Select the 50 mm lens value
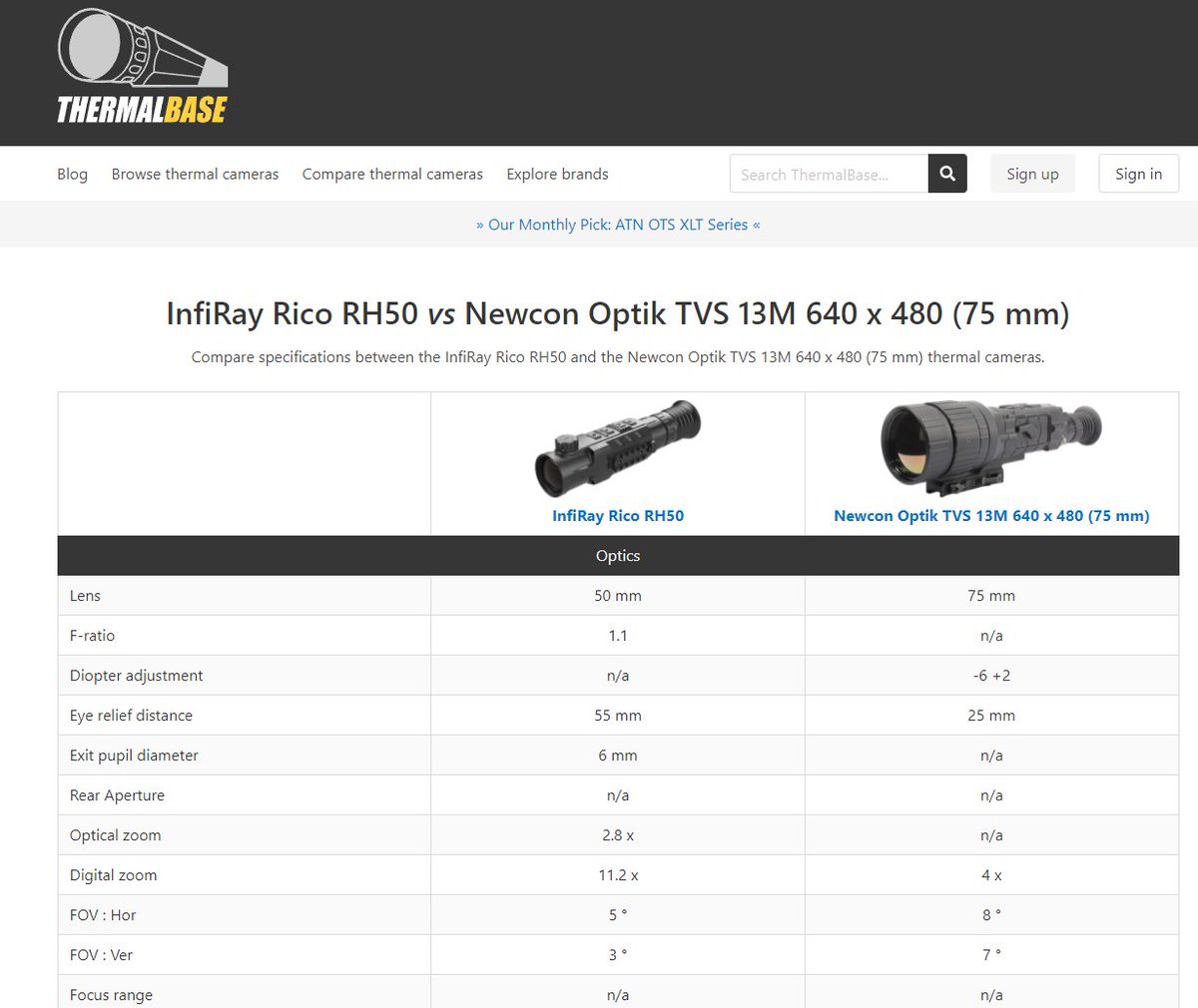This screenshot has width=1198, height=1008. [x=618, y=596]
